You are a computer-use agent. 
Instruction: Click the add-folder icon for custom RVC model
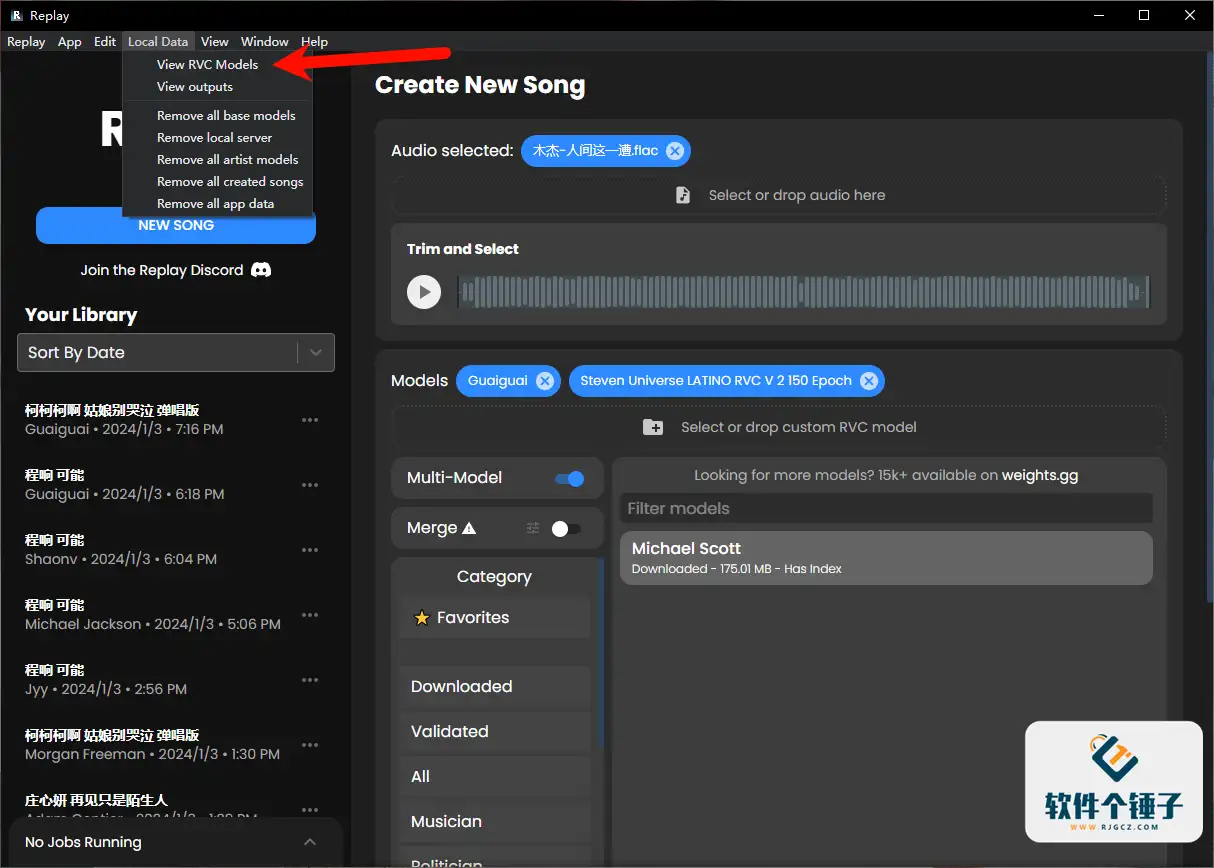tap(653, 427)
